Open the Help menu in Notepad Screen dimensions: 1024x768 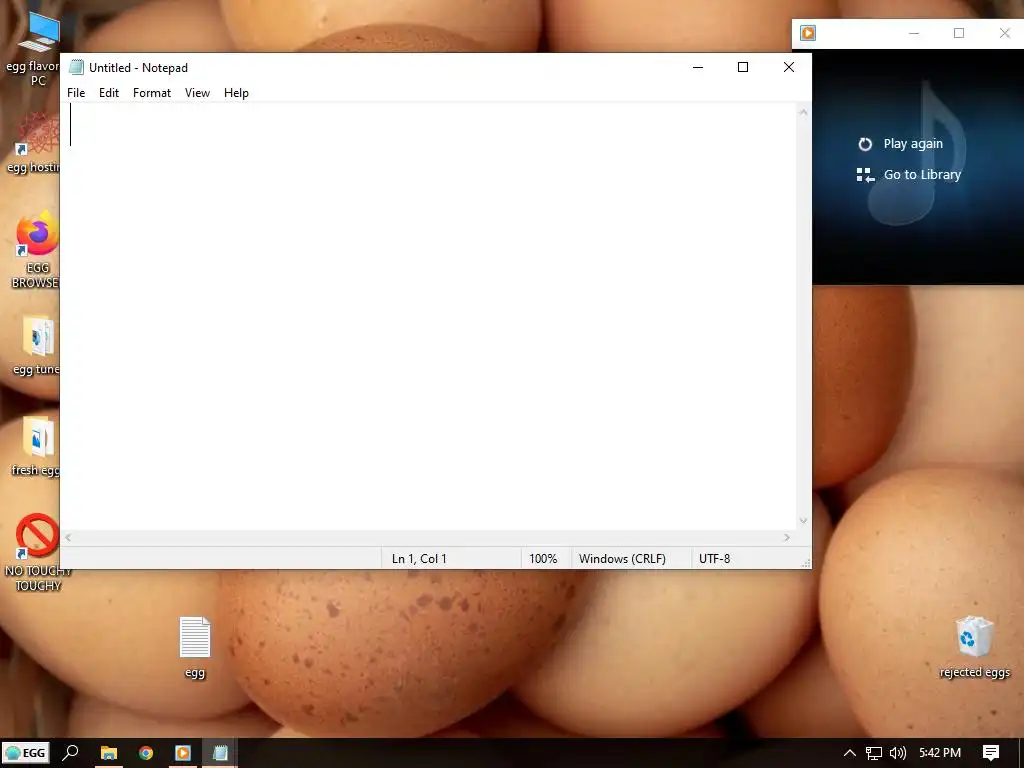236,93
